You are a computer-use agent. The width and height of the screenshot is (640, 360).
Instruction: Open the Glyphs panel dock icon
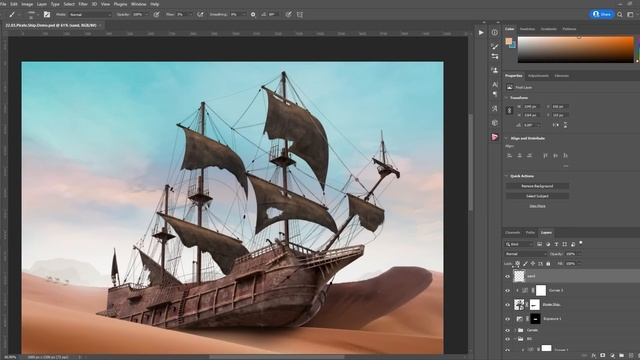point(495,109)
